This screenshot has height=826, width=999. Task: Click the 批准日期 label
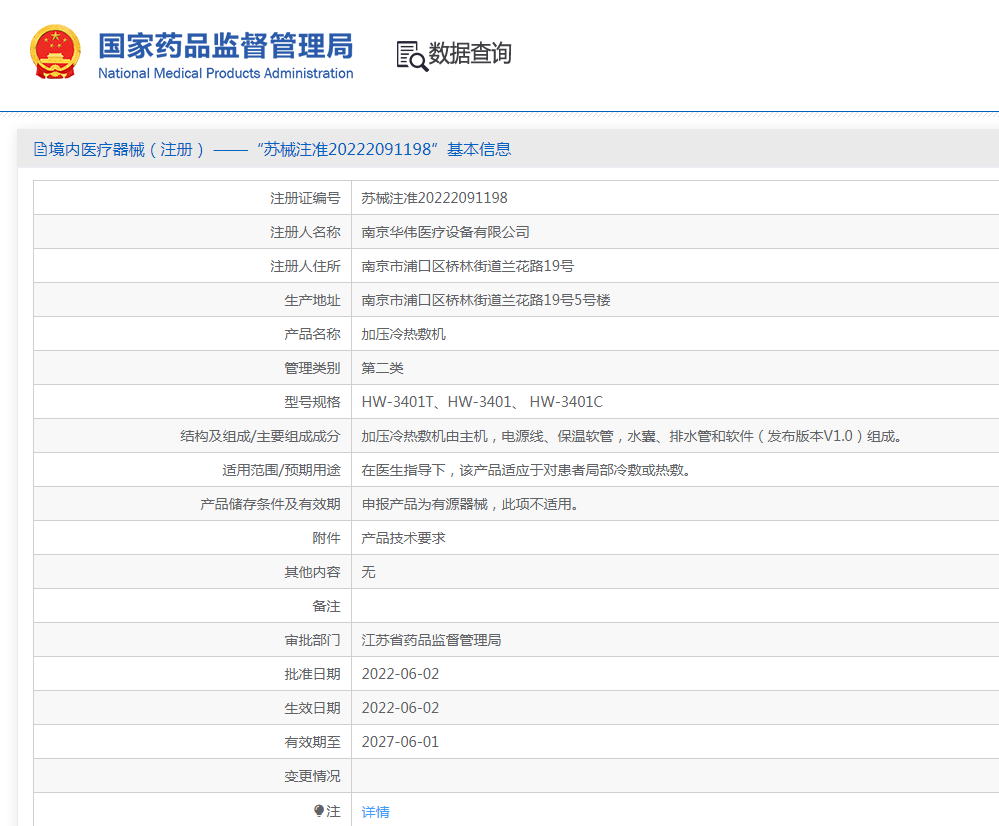pyautogui.click(x=312, y=674)
